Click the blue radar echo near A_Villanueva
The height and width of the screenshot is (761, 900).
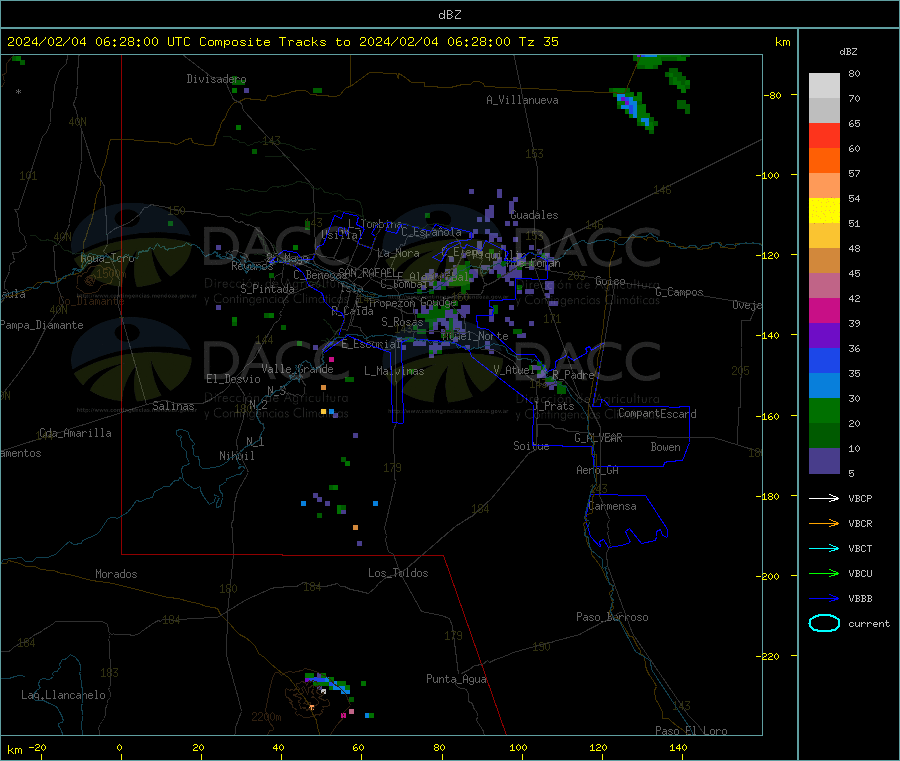[x=633, y=108]
